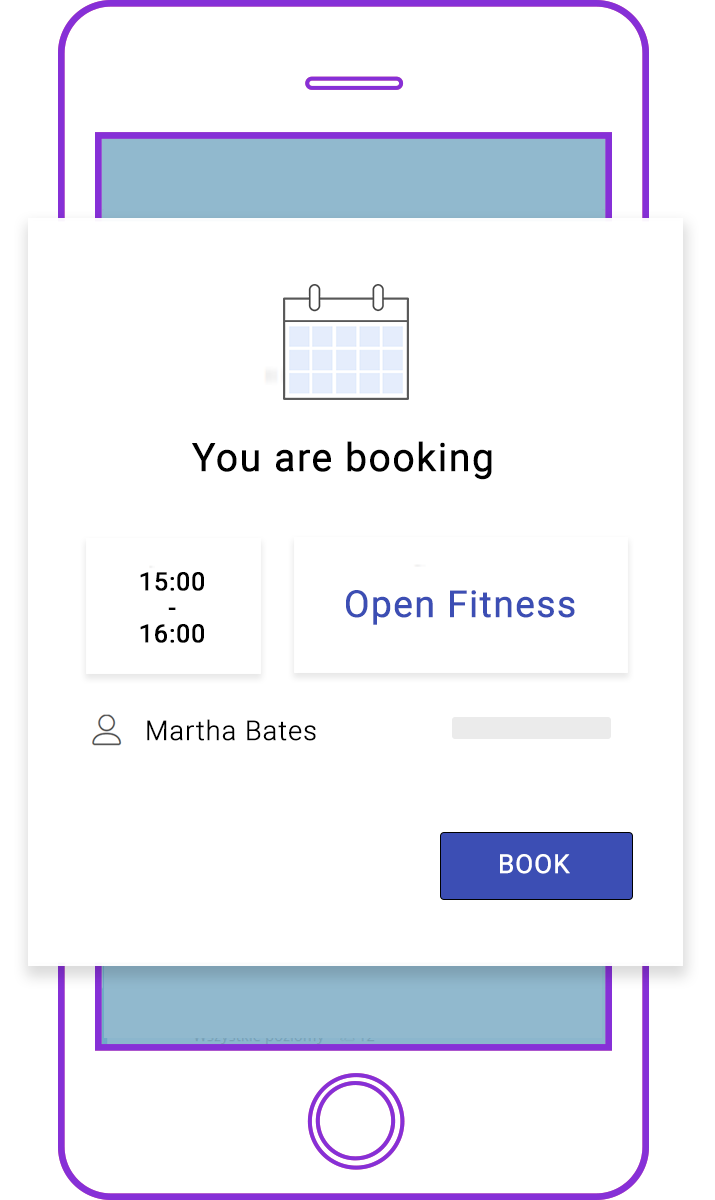
Task: Click the right binder ring on calendar
Action: pos(378,297)
